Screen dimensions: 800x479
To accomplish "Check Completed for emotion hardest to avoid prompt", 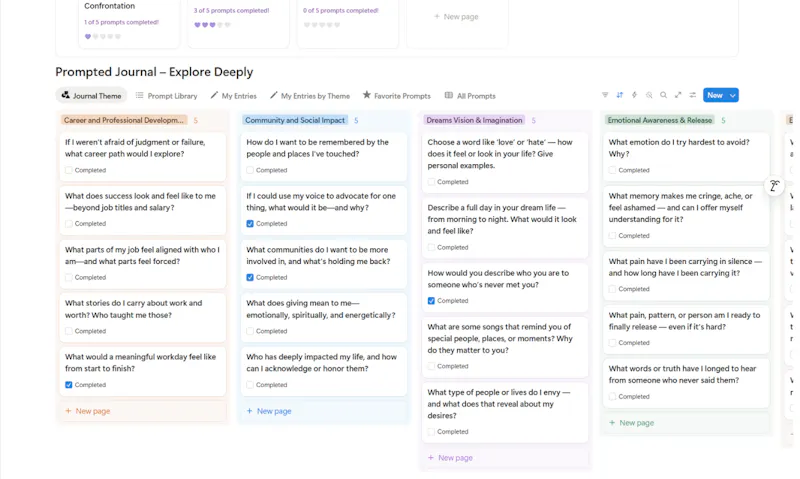I will click(612, 170).
